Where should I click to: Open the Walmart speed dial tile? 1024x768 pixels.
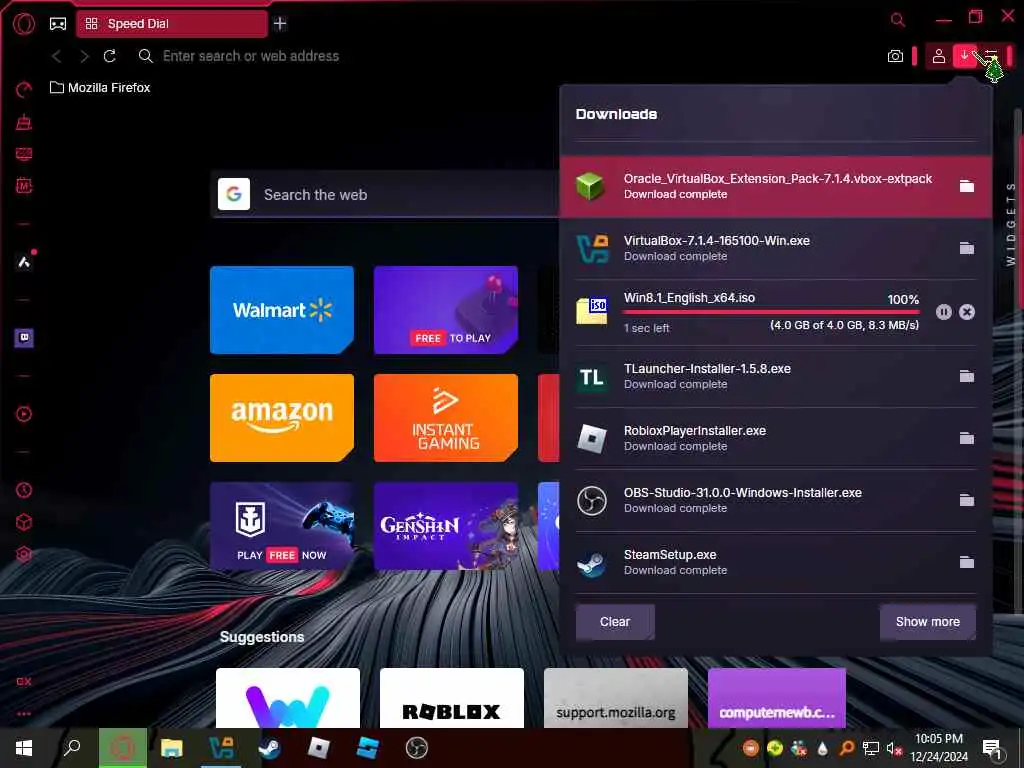pos(282,310)
